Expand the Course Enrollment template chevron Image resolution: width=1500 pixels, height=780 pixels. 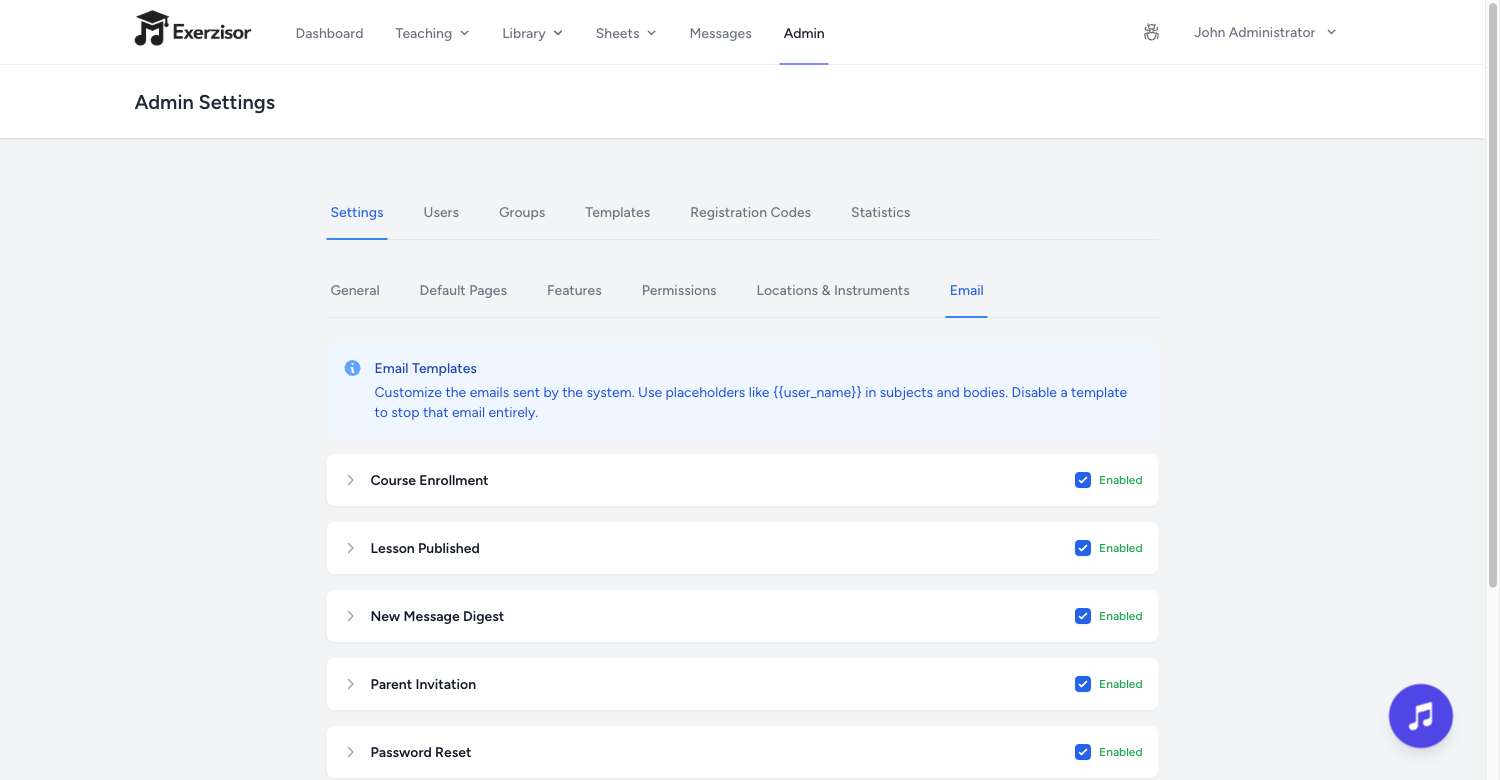(x=350, y=480)
